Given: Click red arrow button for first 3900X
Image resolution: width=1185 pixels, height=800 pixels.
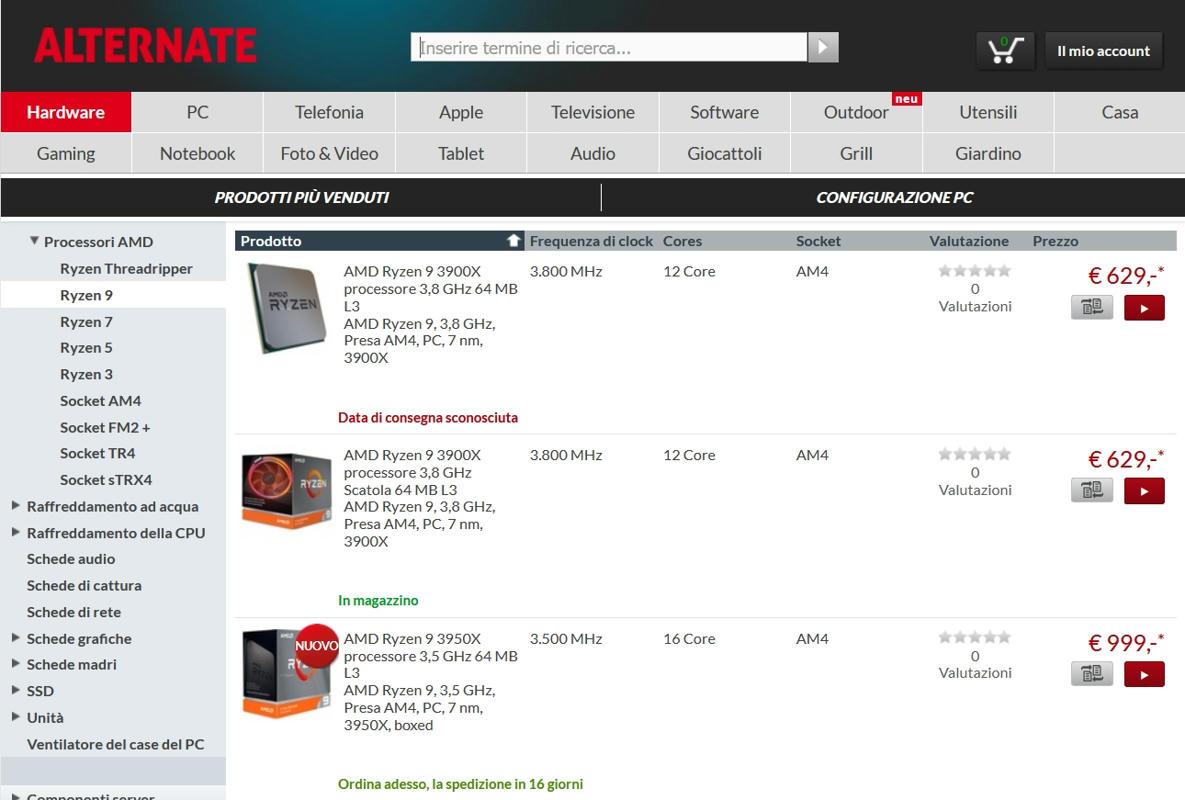Looking at the screenshot, I should (1144, 308).
